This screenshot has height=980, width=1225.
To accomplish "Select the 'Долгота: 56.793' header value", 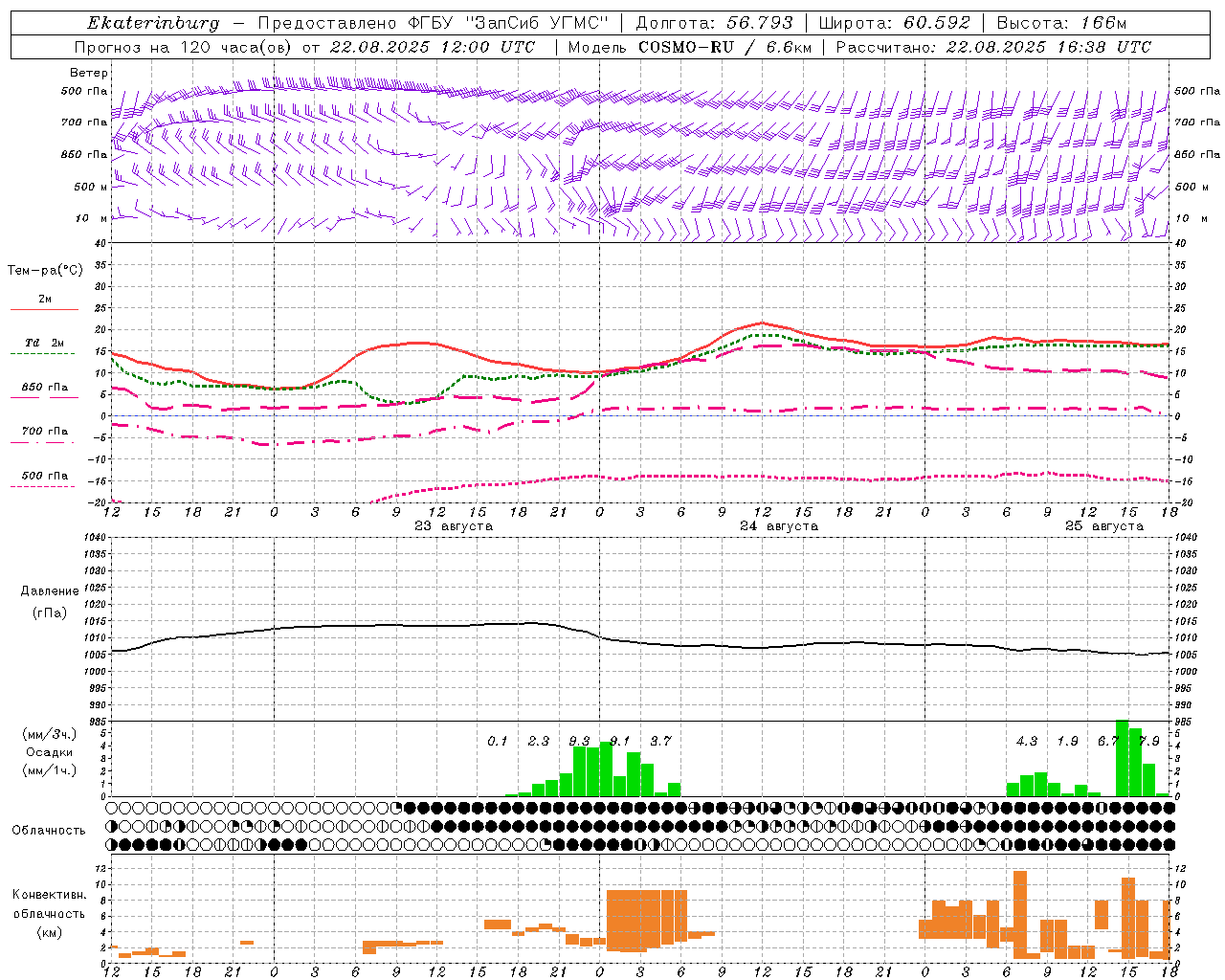I will [714, 23].
